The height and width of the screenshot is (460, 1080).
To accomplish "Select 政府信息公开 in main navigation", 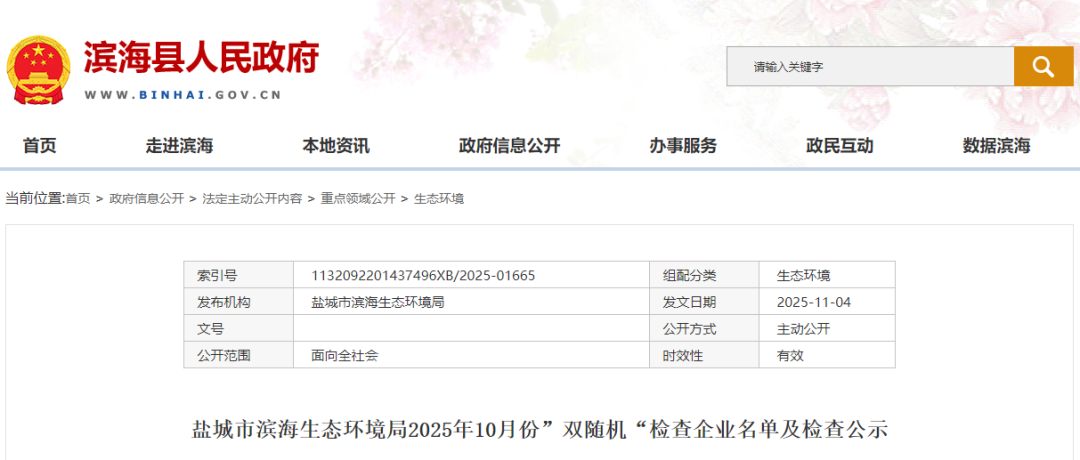I will (509, 146).
